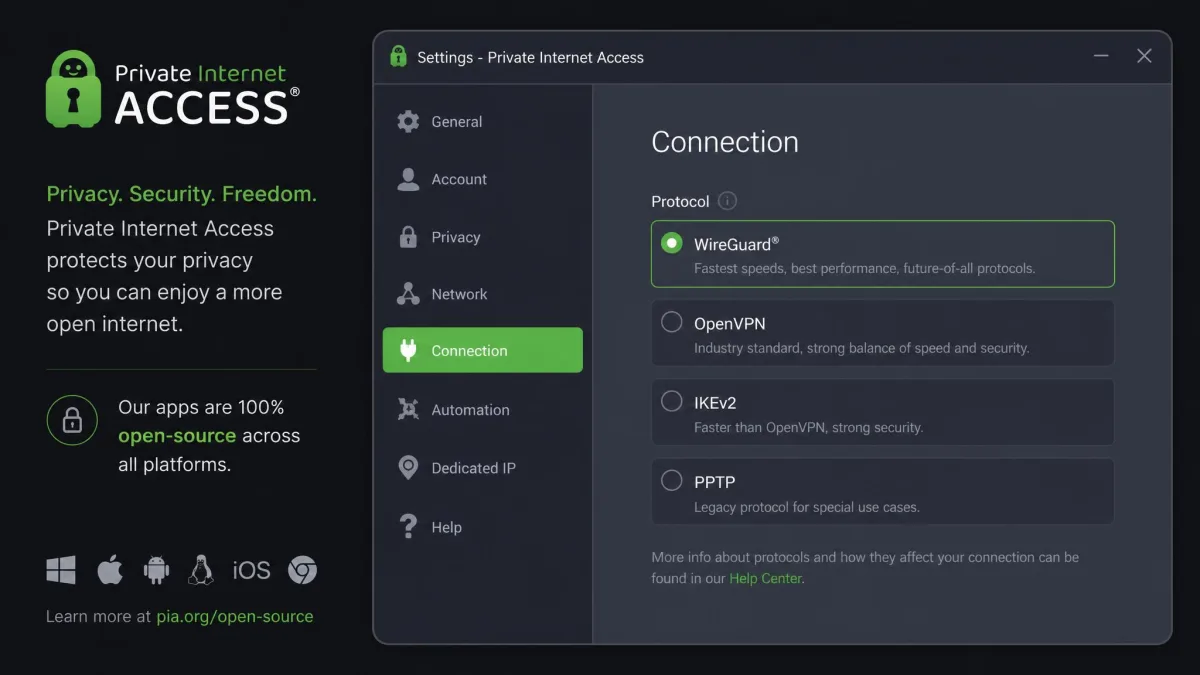Go to the Automation tab
The image size is (1200, 675).
[x=482, y=410]
